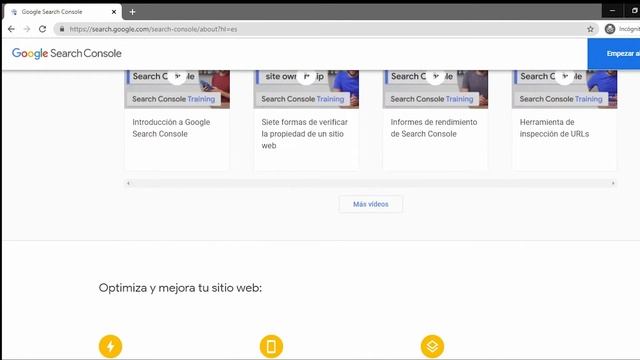Close the Google Search Console tab

[x=114, y=12]
